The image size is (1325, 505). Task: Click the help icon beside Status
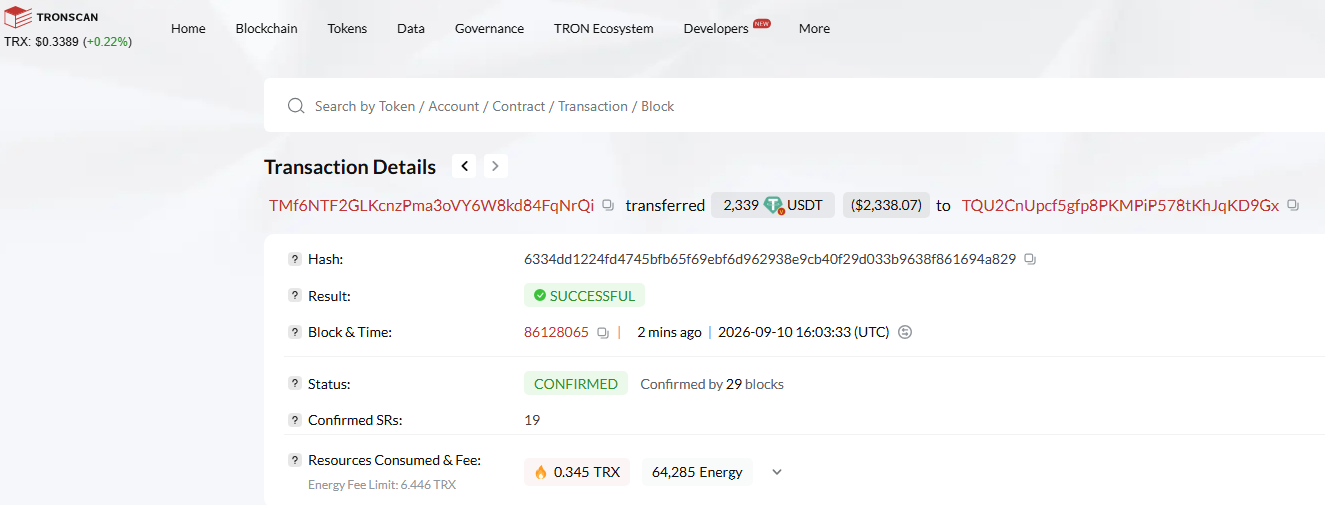(x=295, y=383)
